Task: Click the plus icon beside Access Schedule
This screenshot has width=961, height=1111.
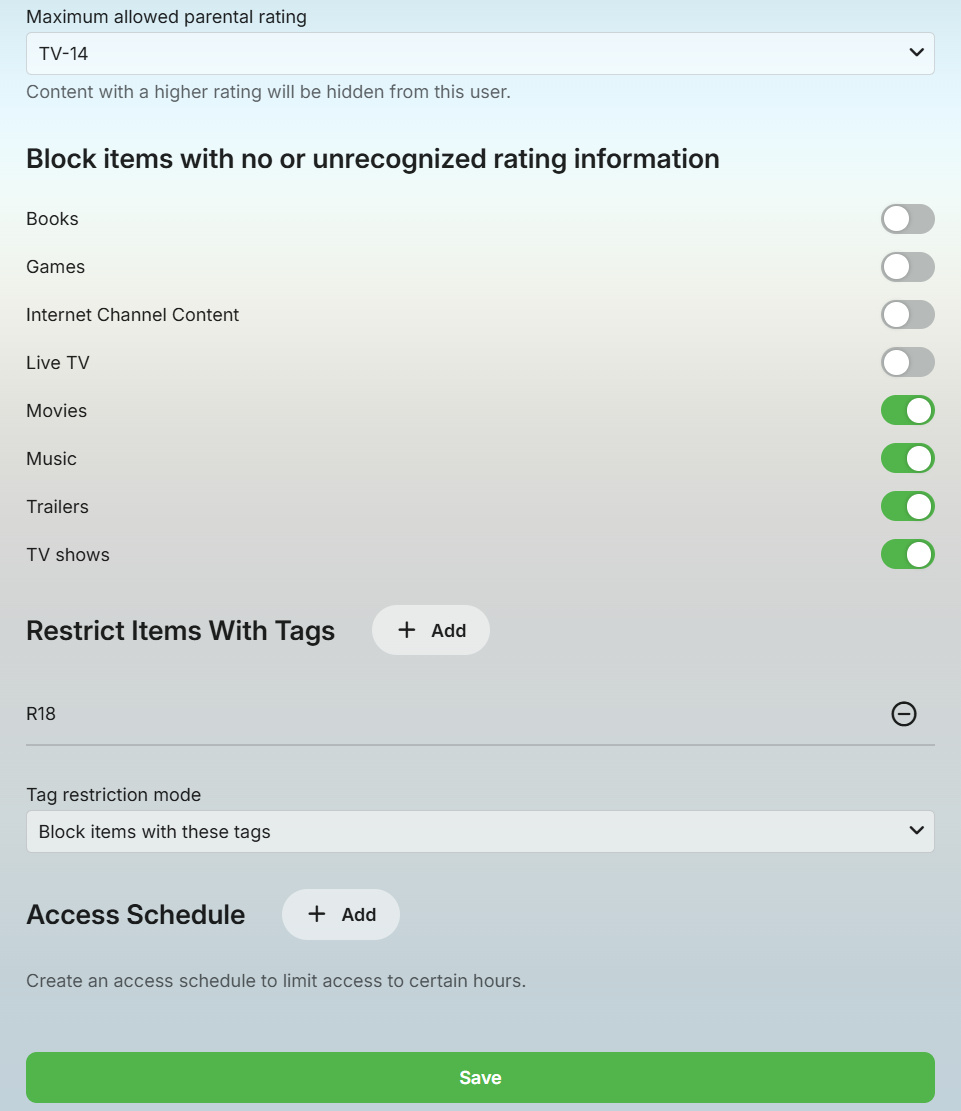Action: (316, 914)
